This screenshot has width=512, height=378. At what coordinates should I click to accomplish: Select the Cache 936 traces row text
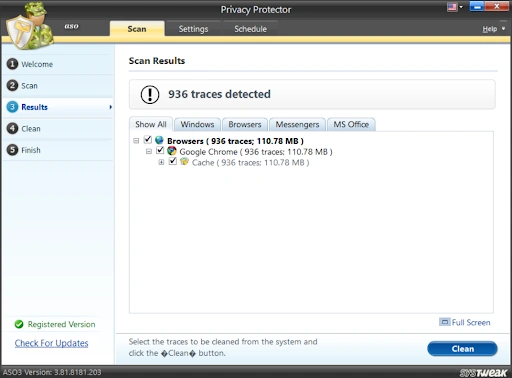251,163
